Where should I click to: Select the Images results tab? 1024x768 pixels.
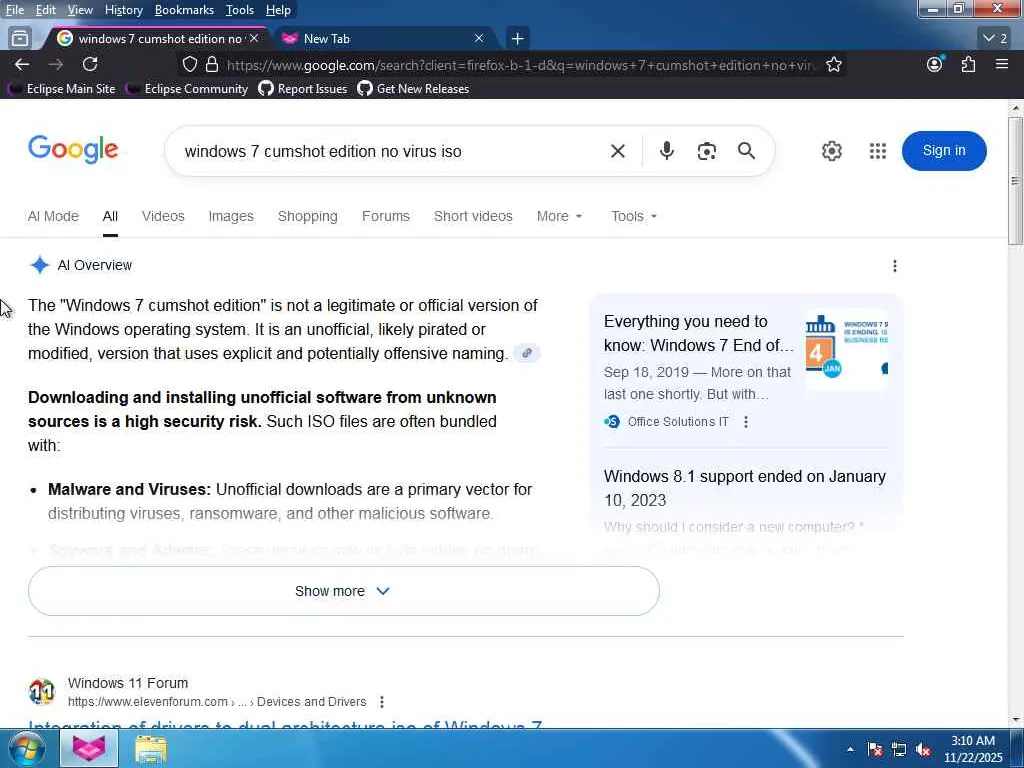[x=231, y=216]
